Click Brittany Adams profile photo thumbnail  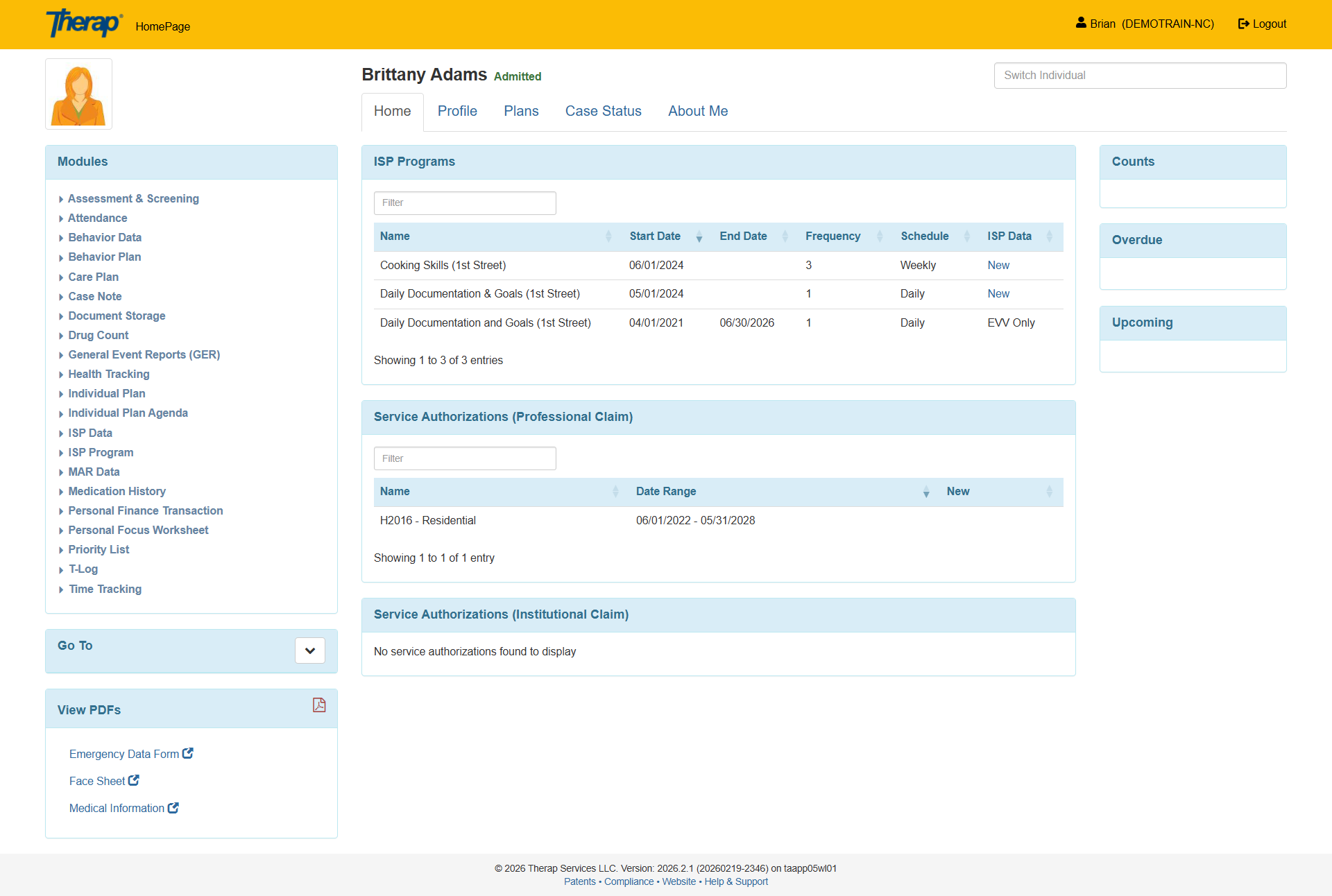point(78,94)
